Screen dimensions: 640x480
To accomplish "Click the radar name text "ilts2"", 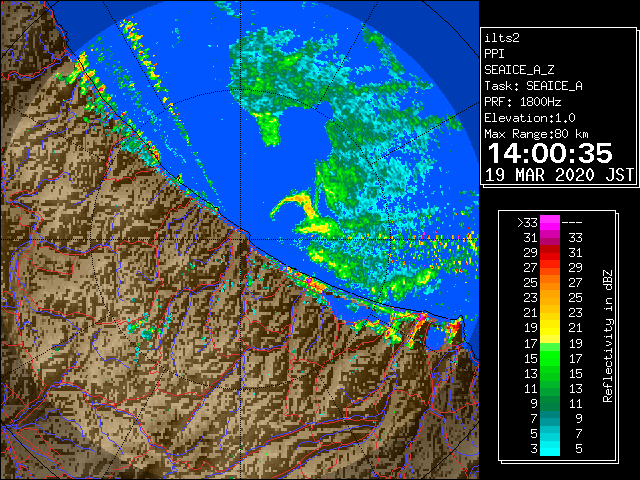I will 502,38.
